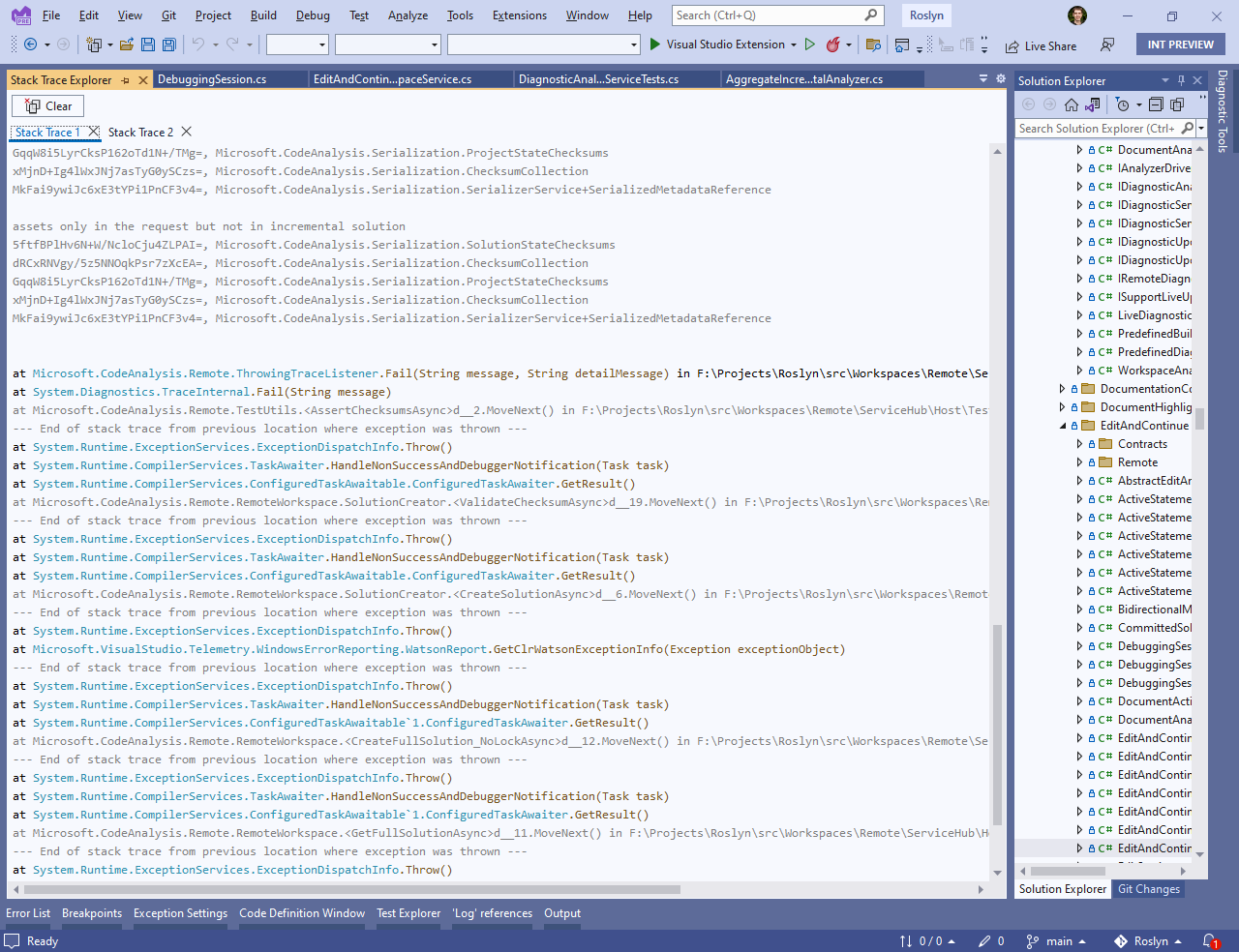Pin the Solution Explorer panel

(1182, 80)
